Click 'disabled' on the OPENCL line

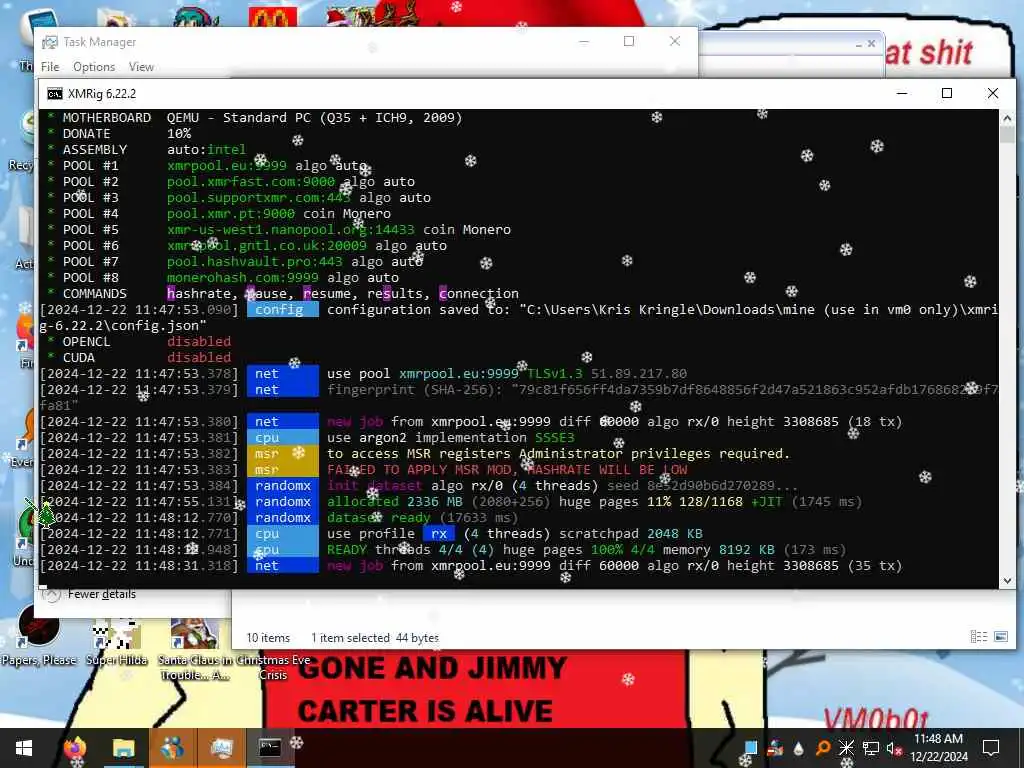[199, 342]
